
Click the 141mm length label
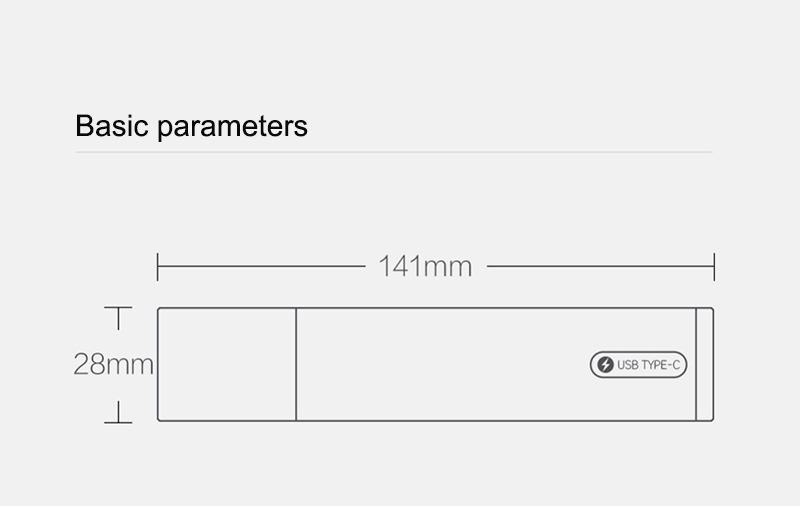click(x=426, y=266)
